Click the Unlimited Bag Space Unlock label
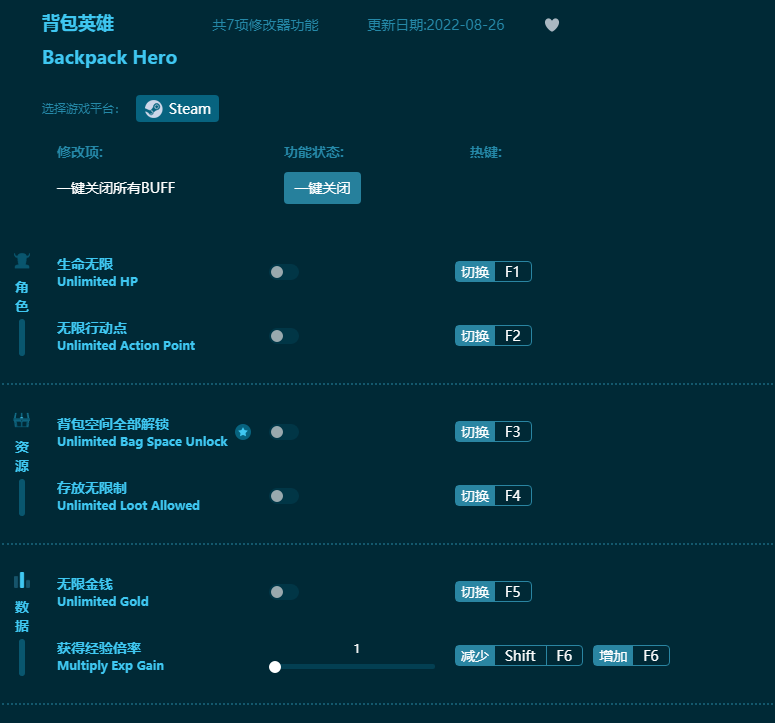This screenshot has height=723, width=775. (x=142, y=441)
